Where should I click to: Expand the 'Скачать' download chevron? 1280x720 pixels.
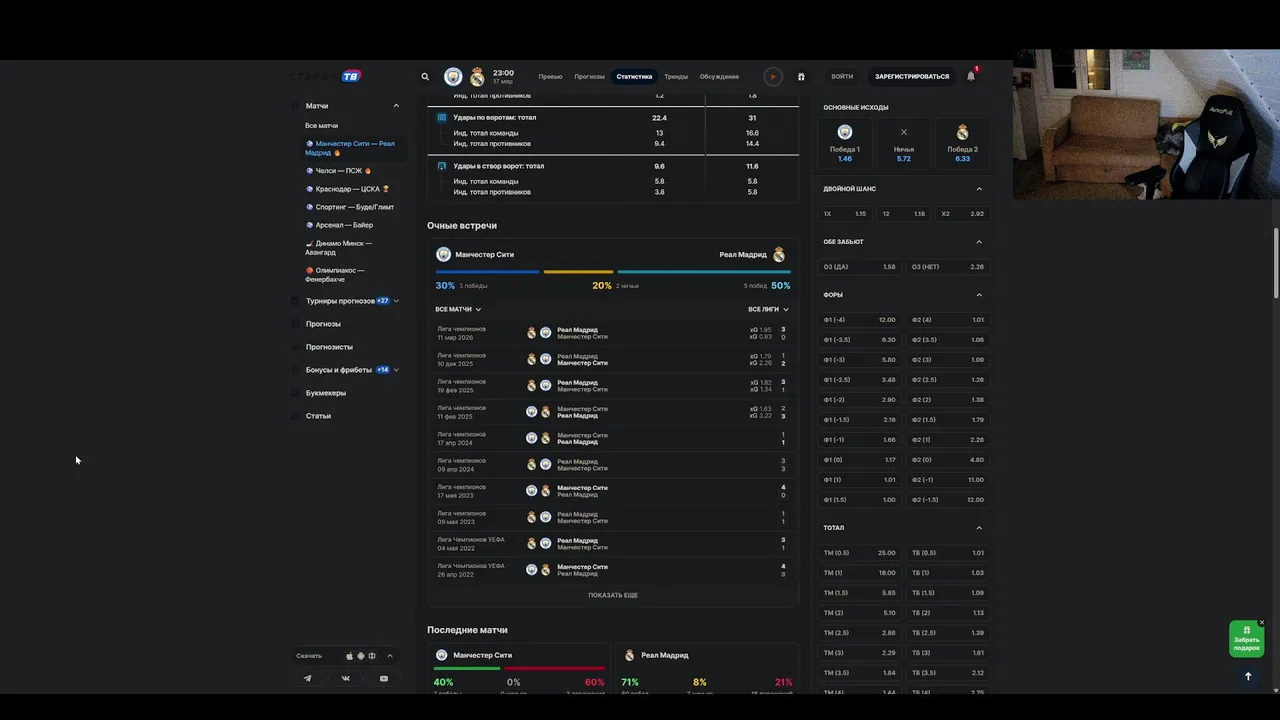390,656
